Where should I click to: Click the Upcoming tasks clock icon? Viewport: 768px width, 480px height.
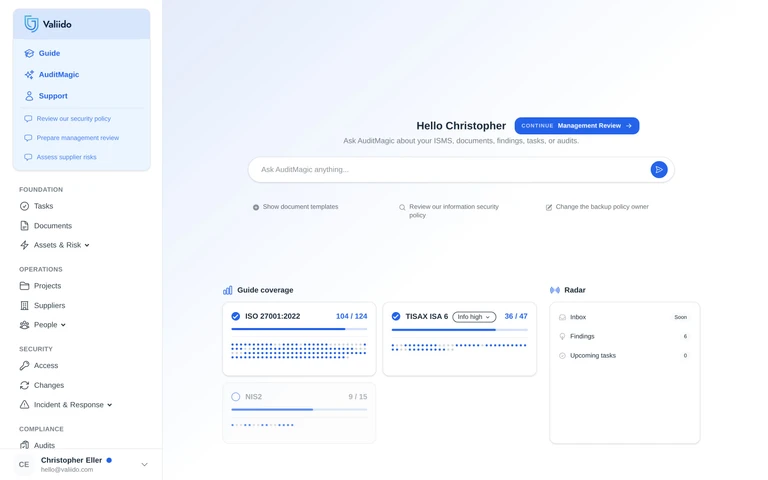(x=562, y=356)
